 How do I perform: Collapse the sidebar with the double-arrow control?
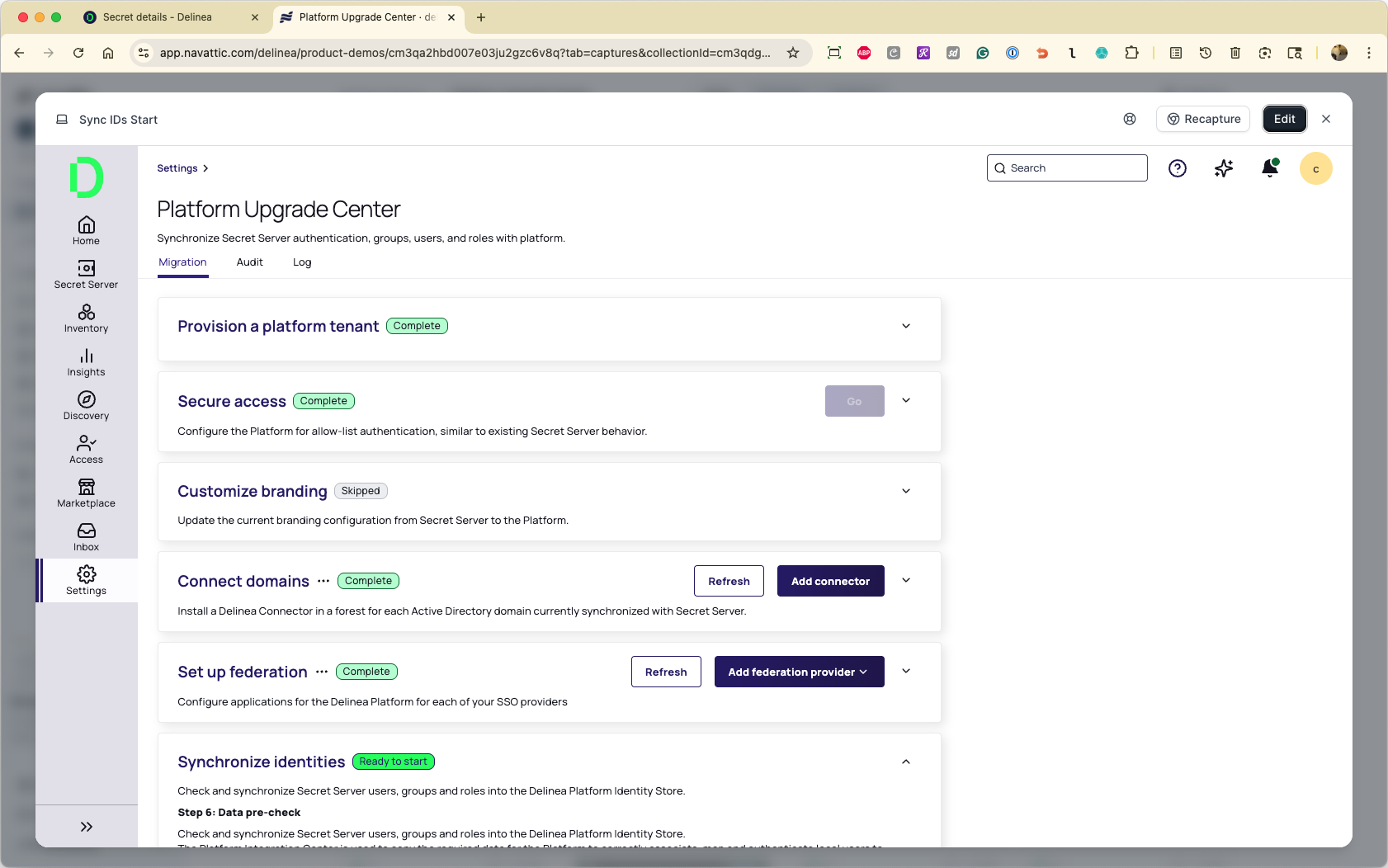(x=86, y=826)
